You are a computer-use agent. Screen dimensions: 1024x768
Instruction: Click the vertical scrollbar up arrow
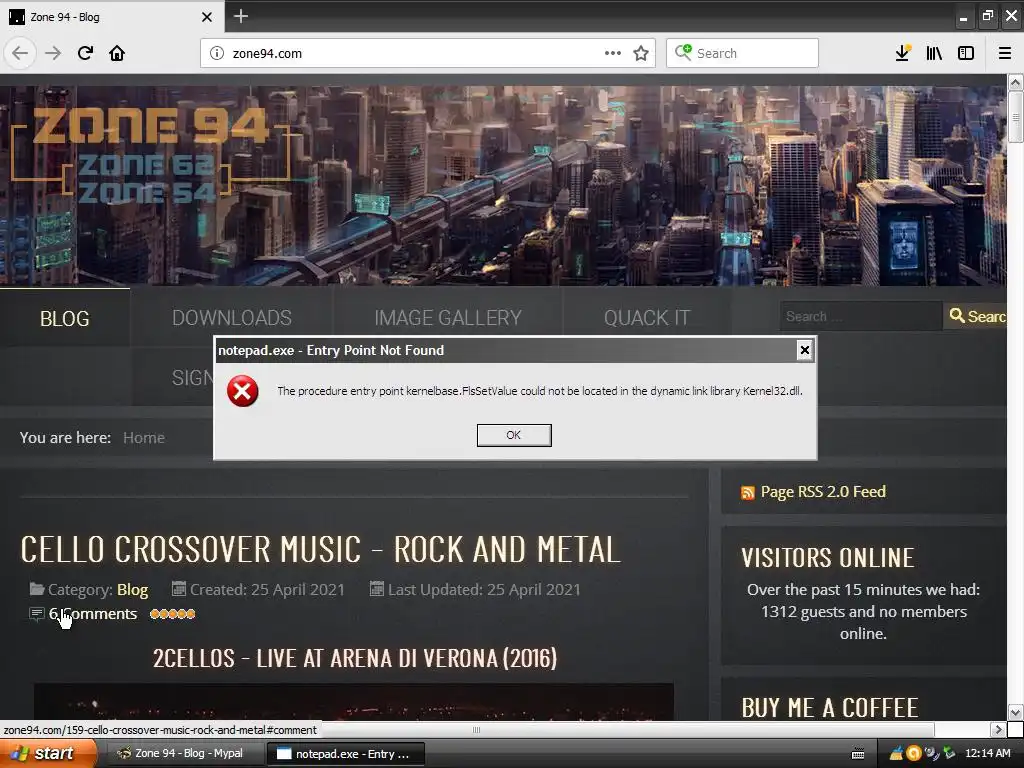pyautogui.click(x=1015, y=82)
